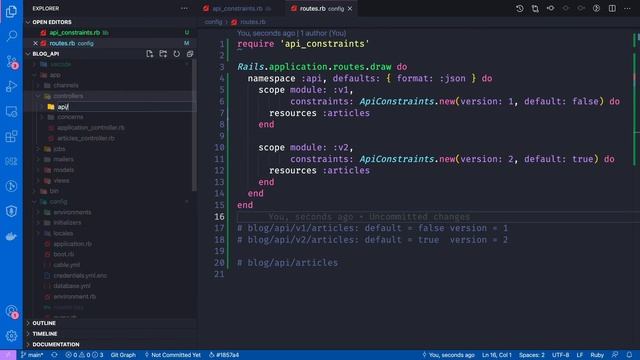Open the problems counter in the status bar
Image resolution: width=640 pixels, height=360 pixels.
[84, 355]
